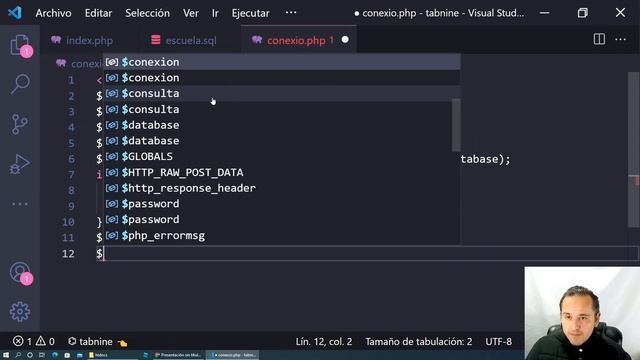Screen dimensions: 640x360
Task: Switch to the Presentación taskbar window
Action: (178, 355)
